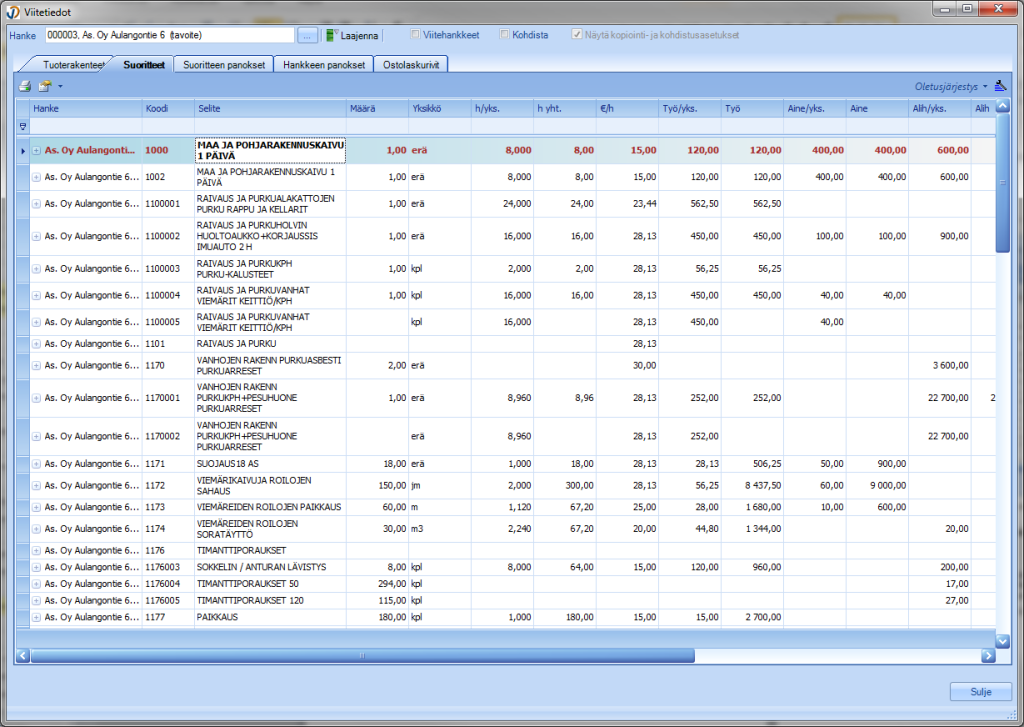
Task: Click the horizontal scrollbar left arrow
Action: pos(23,656)
